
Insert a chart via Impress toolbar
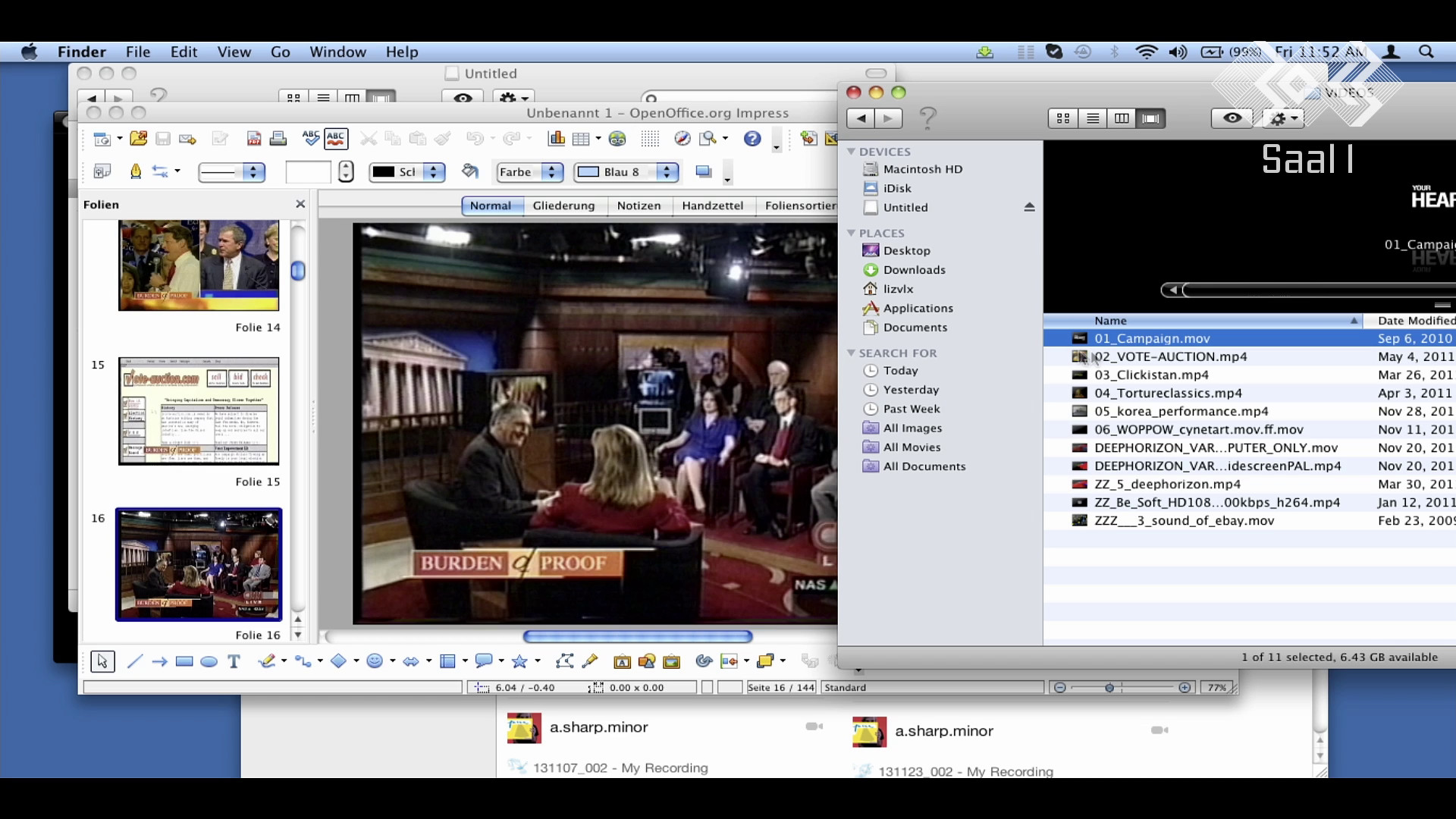(x=557, y=138)
